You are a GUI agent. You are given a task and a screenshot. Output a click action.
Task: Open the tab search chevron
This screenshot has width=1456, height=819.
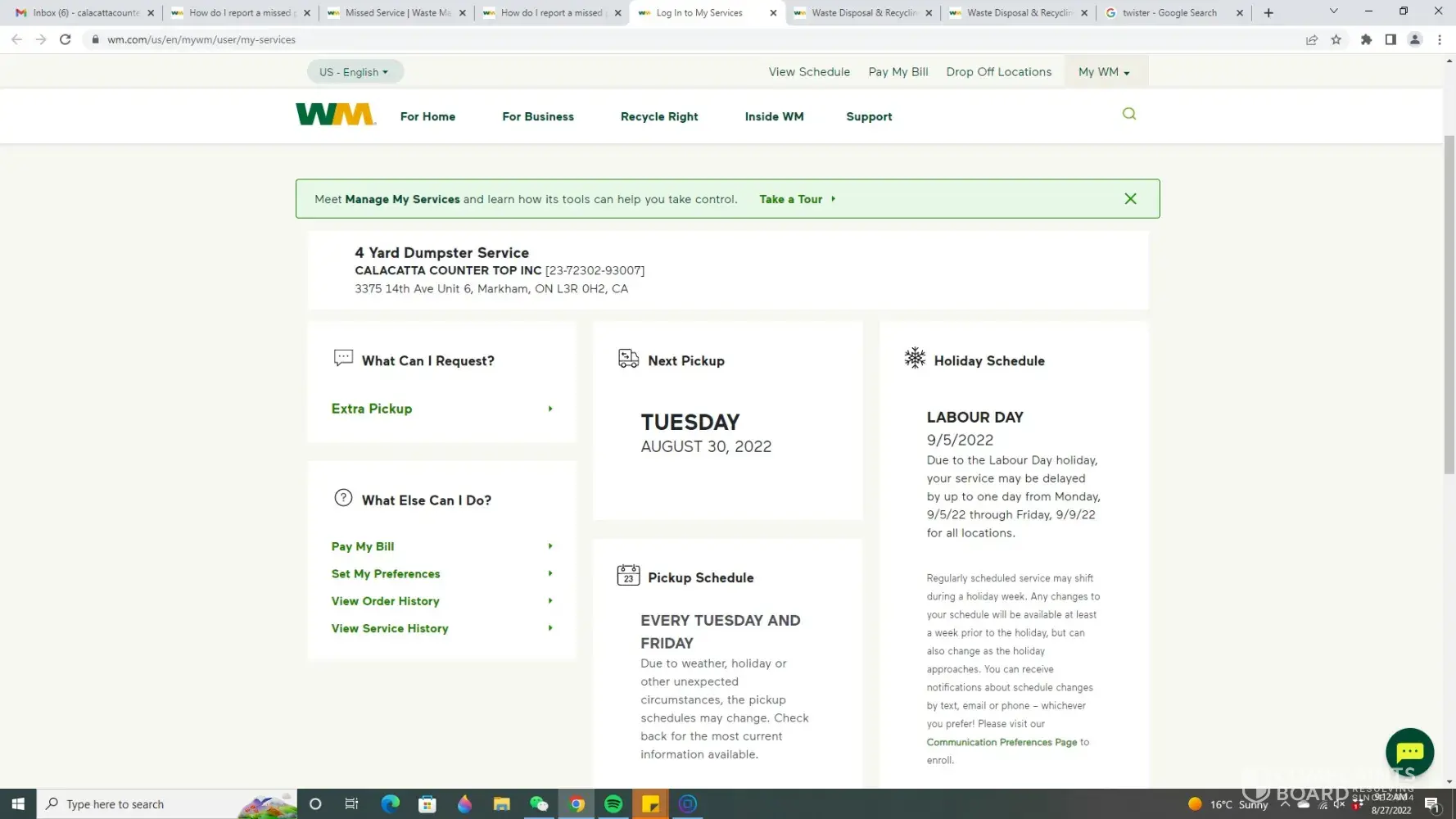coord(1333,11)
